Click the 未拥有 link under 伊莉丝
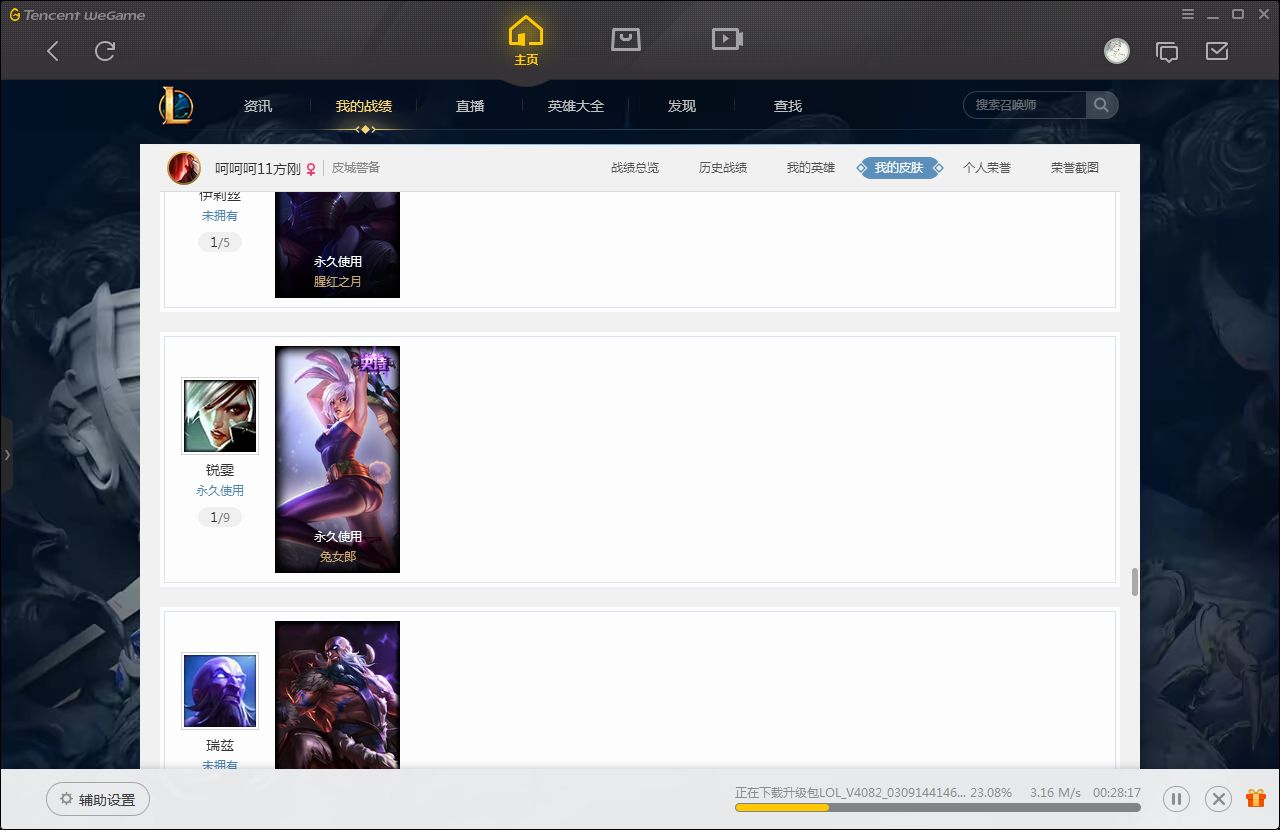Viewport: 1280px width, 830px height. tap(220, 216)
